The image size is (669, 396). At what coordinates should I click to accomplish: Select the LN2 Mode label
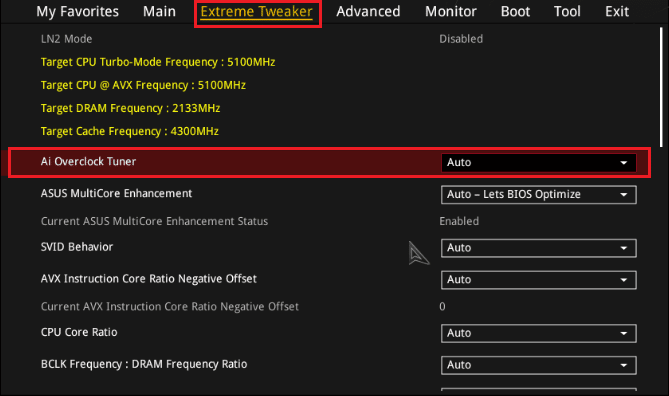tap(66, 39)
